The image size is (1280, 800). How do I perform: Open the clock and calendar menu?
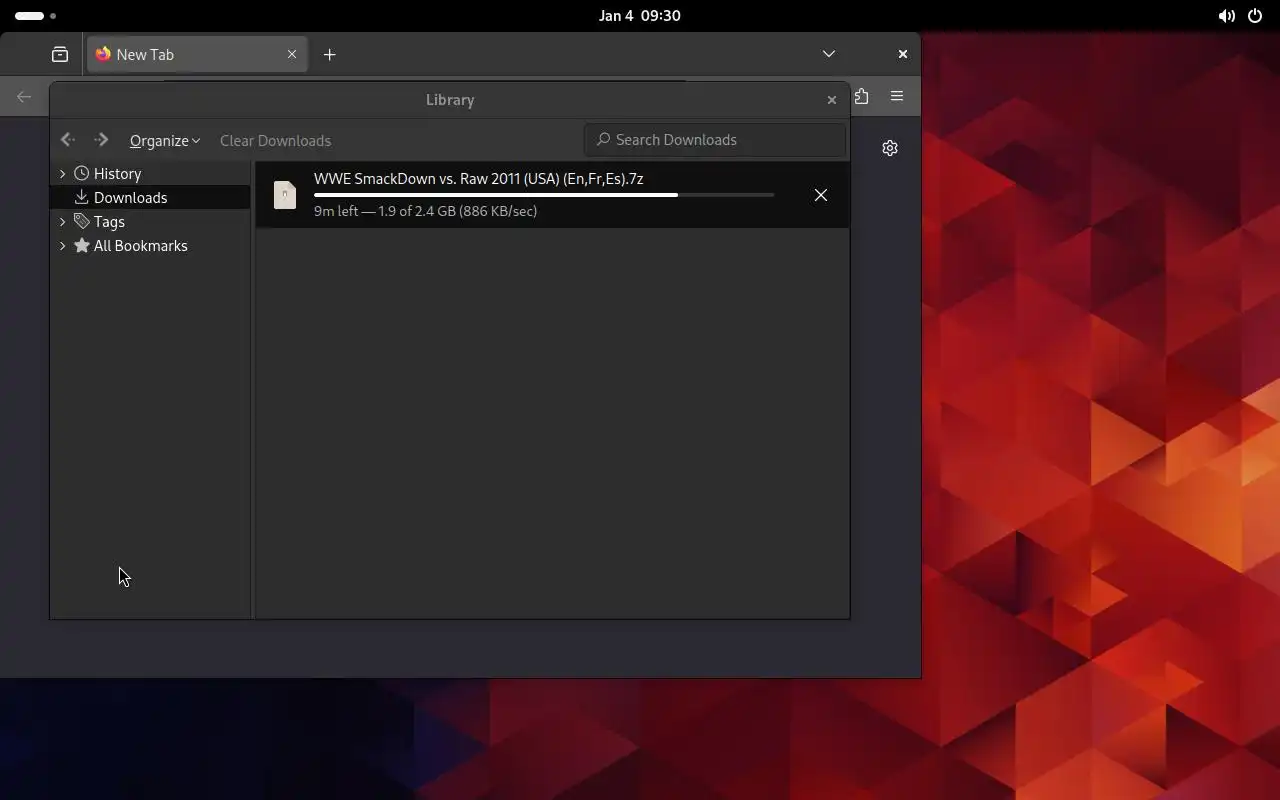[x=640, y=16]
